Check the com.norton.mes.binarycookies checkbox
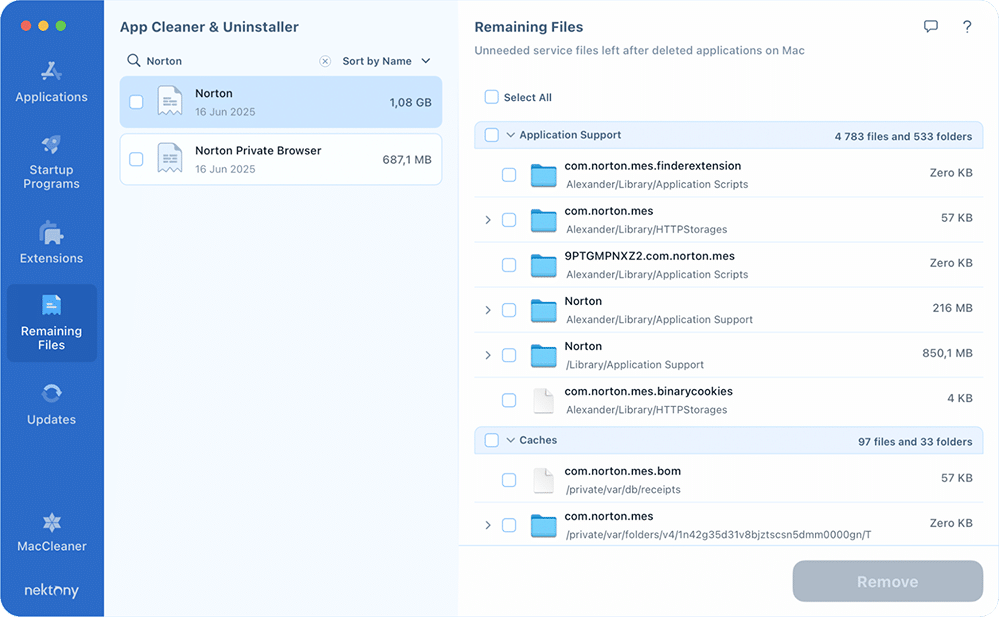999x617 pixels. tap(509, 400)
